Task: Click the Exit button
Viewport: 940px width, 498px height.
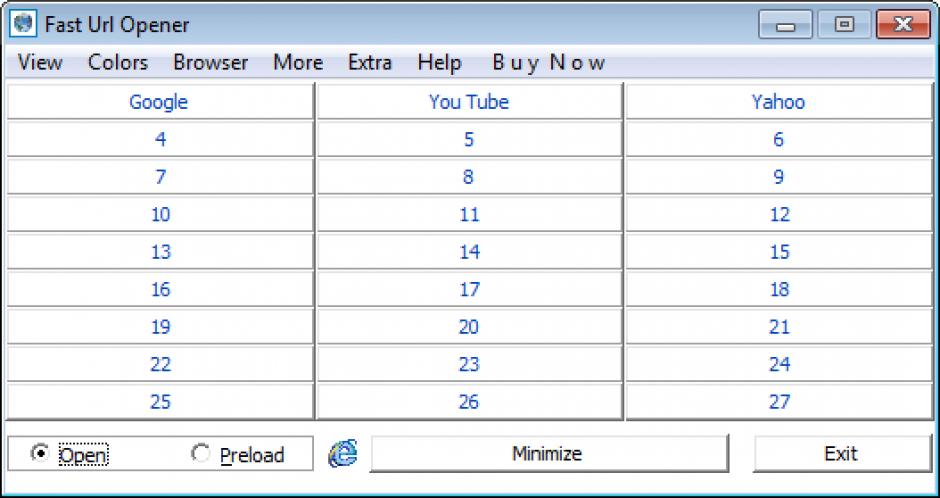Action: [x=842, y=453]
